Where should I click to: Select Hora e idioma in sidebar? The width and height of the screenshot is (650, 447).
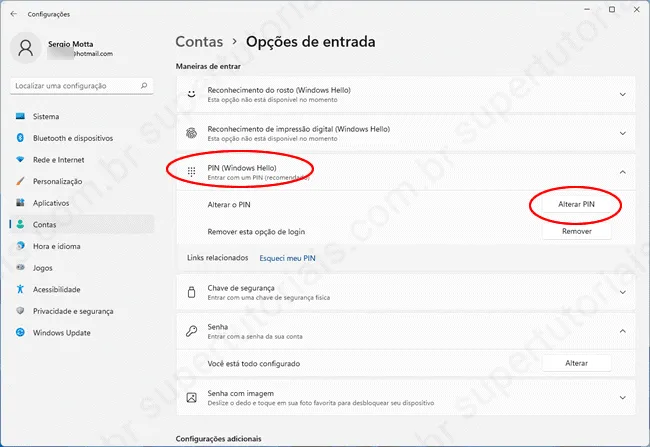[81, 246]
